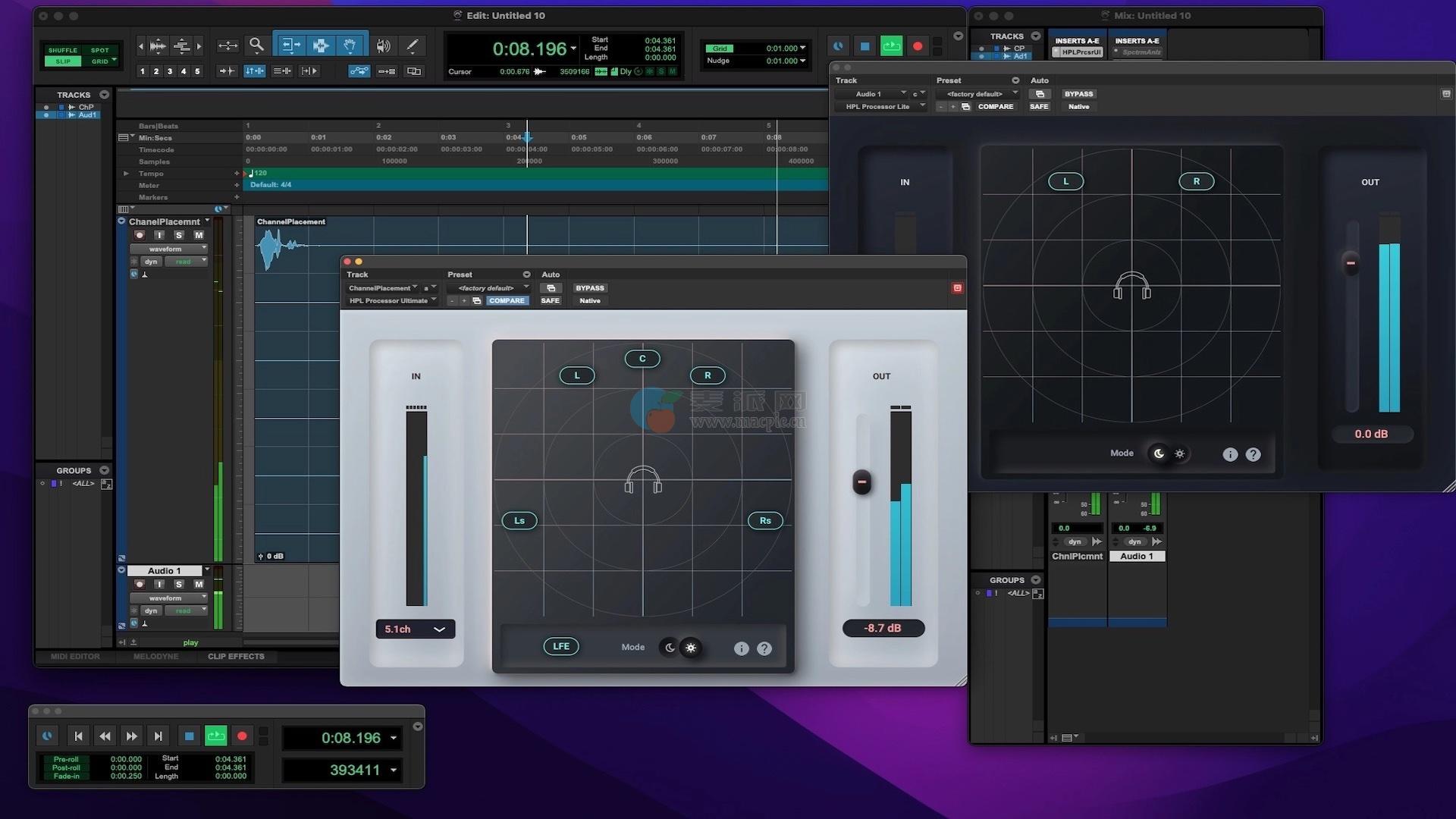Open the 5.1ch input format dropdown
The image size is (1456, 819).
(x=415, y=629)
